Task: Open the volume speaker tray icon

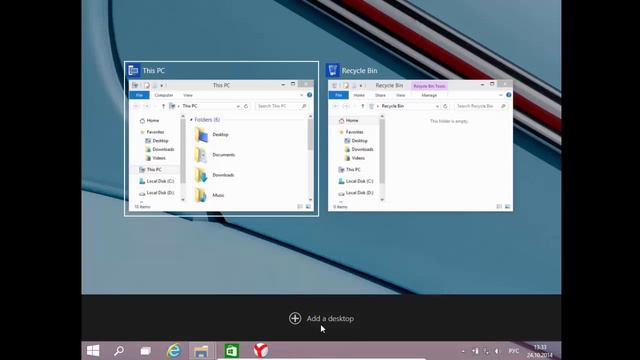Action: pos(497,351)
